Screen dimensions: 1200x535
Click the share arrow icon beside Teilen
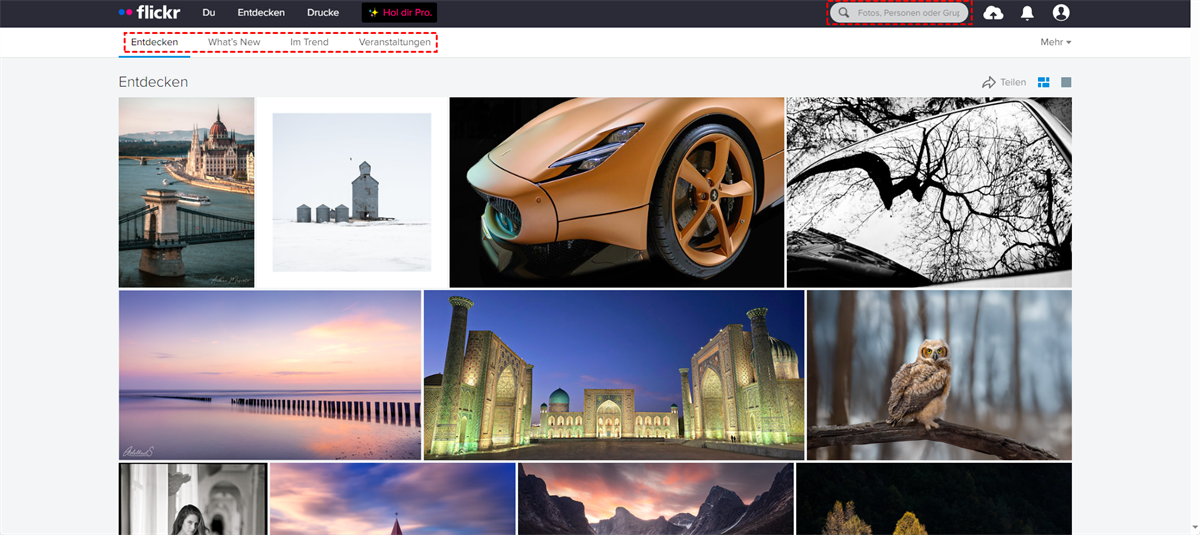(x=989, y=82)
